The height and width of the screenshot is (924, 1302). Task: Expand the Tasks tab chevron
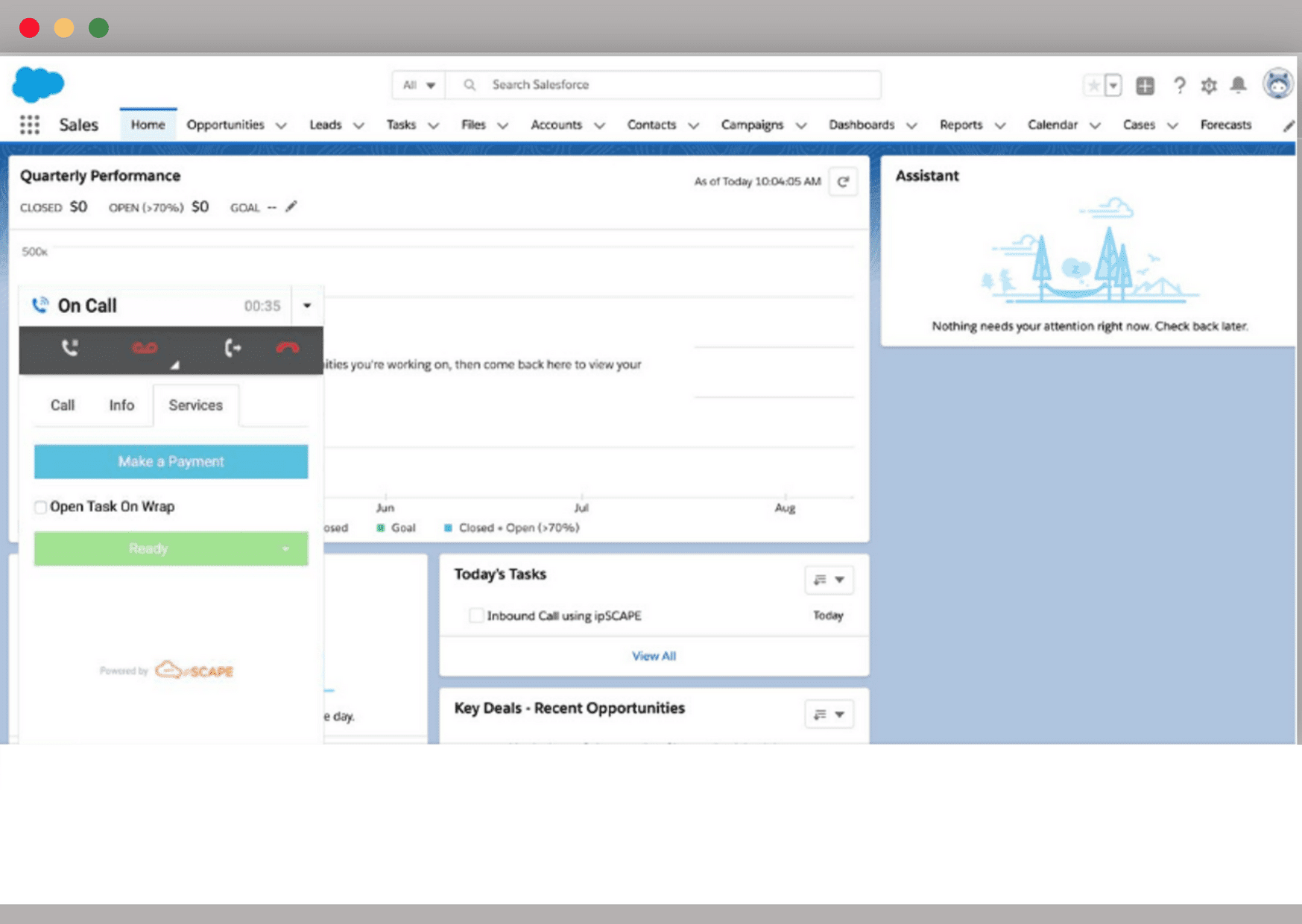tap(433, 126)
